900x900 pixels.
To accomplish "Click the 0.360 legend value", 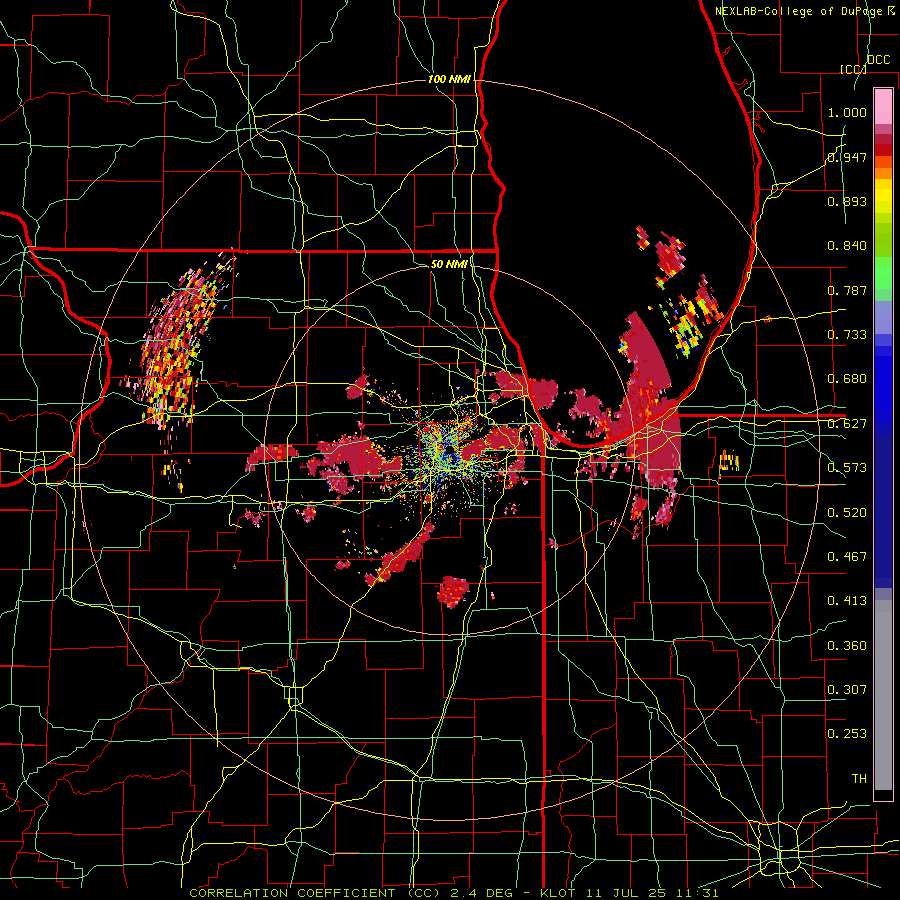I will [847, 645].
